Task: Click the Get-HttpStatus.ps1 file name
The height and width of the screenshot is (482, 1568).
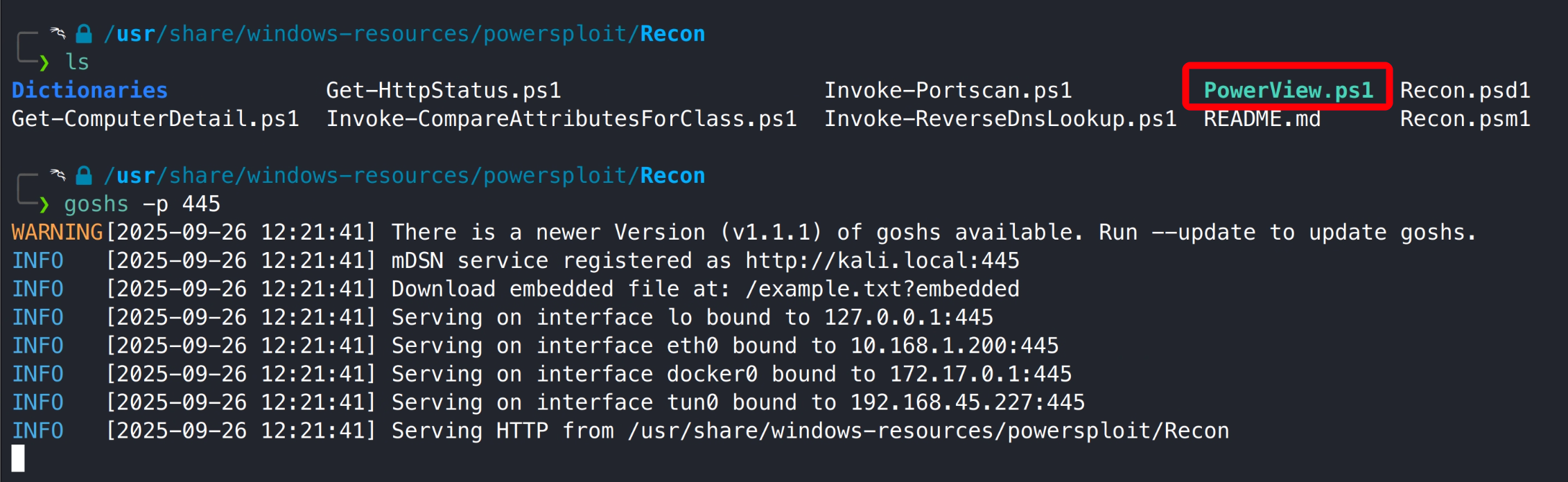Action: pyautogui.click(x=443, y=90)
